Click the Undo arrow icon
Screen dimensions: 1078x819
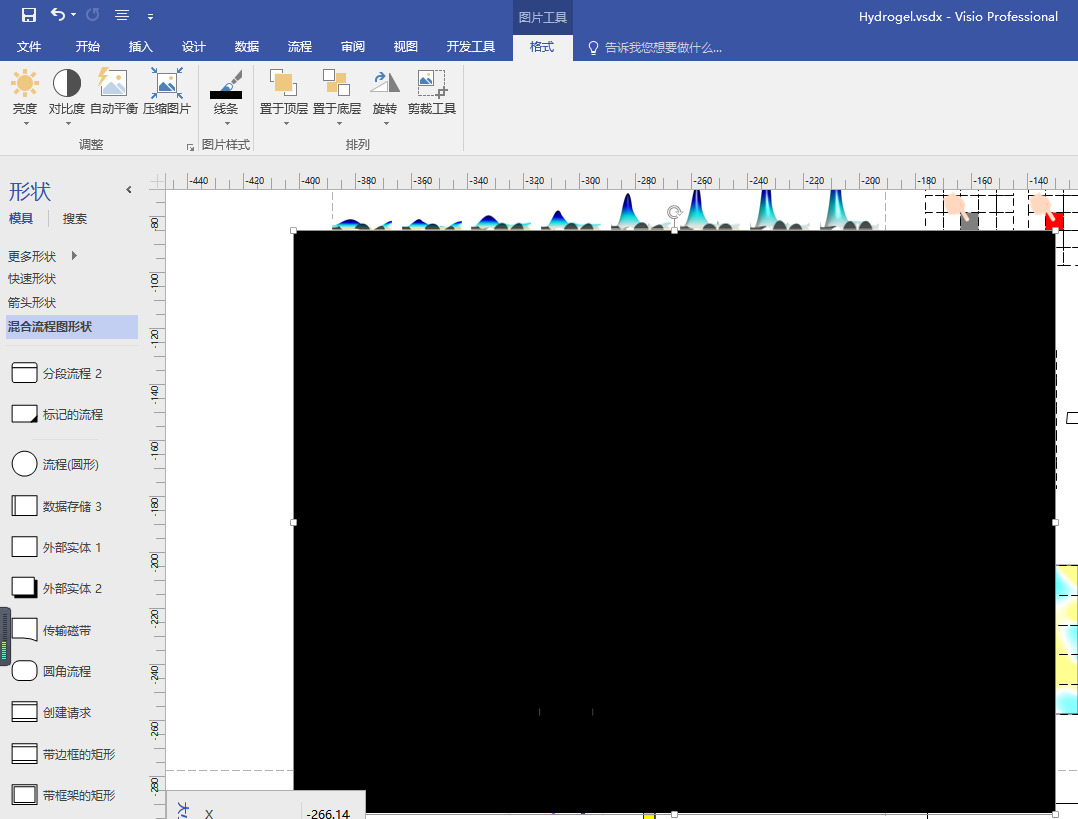(x=58, y=14)
